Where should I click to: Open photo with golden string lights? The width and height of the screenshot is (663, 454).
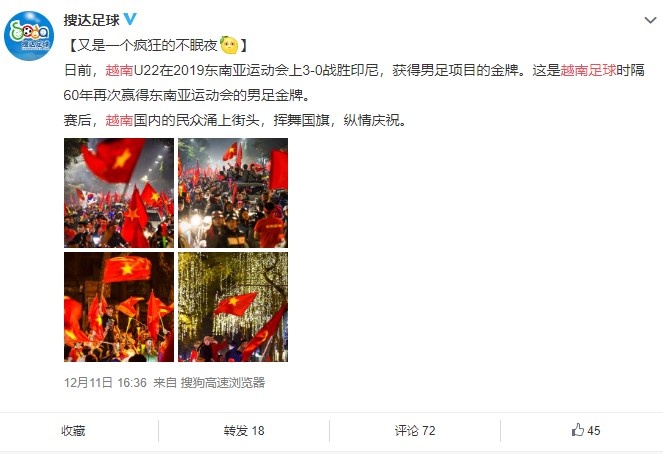point(233,307)
